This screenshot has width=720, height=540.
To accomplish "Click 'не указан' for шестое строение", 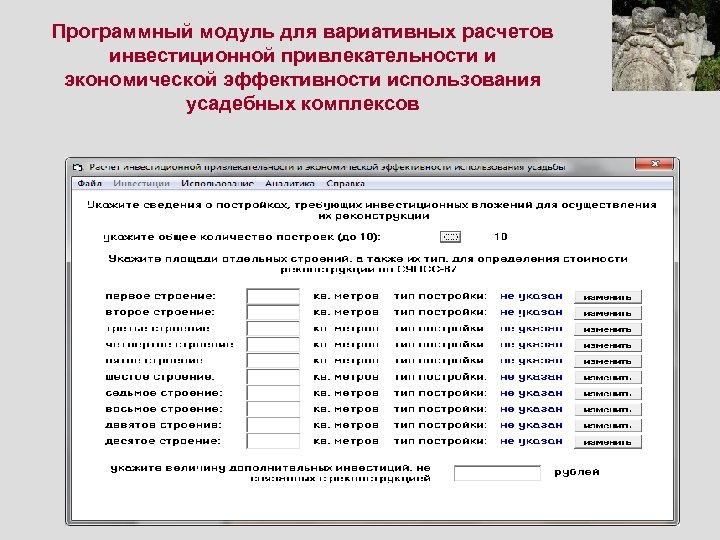I will pos(531,377).
